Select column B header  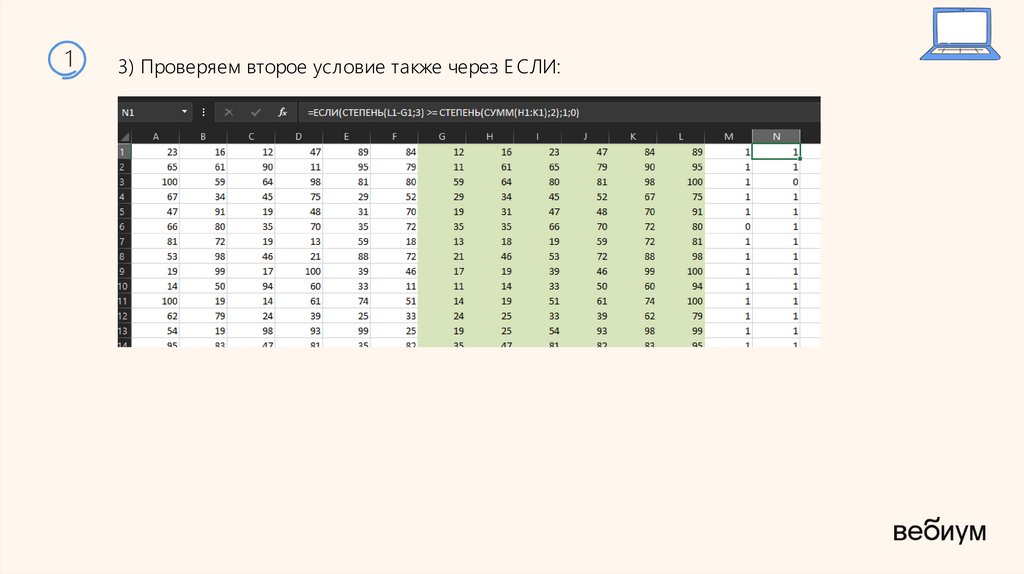(203, 136)
